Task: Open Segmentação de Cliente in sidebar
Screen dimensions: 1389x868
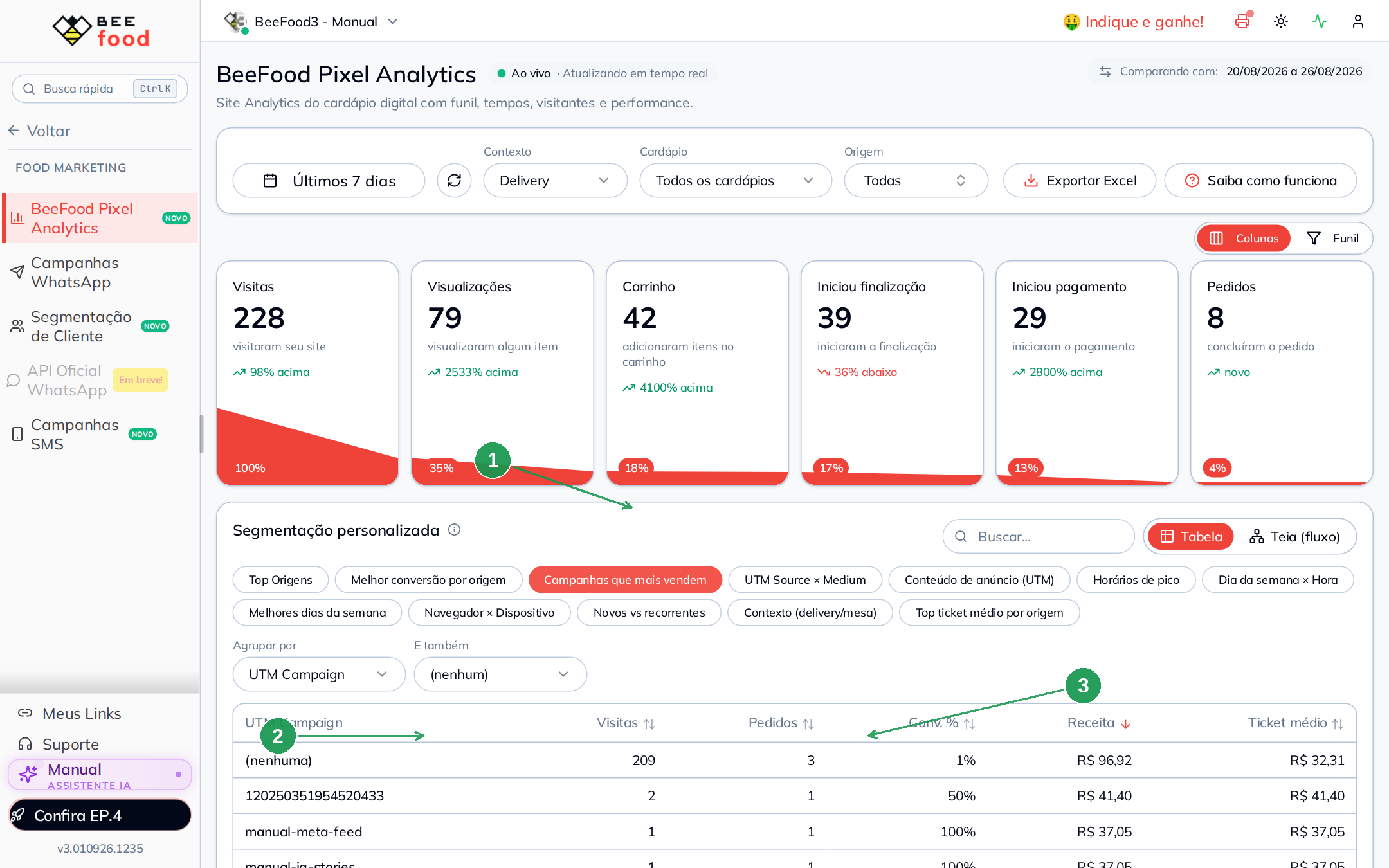Action: (100, 327)
